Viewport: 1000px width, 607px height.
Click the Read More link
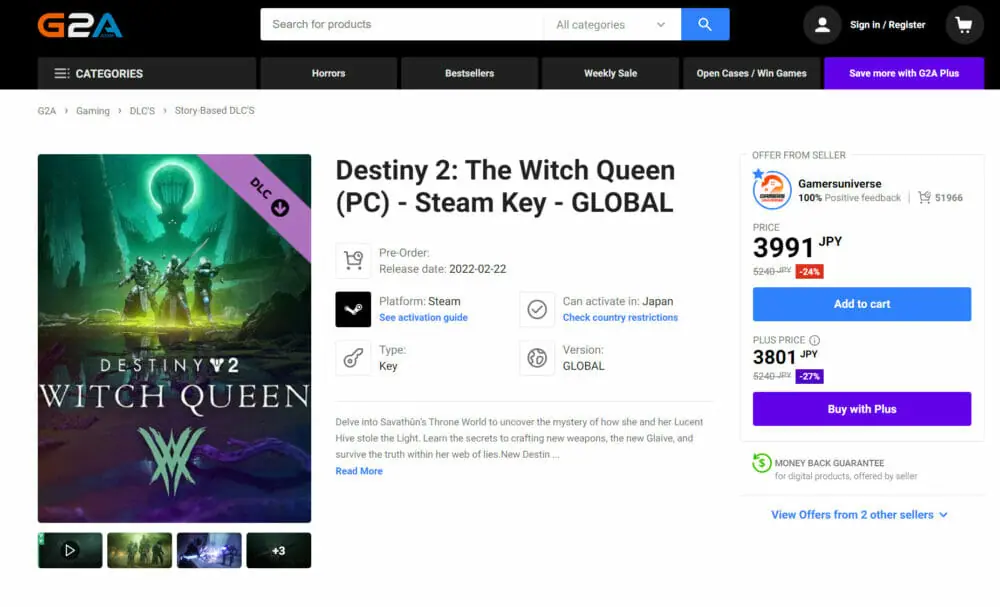click(x=359, y=471)
